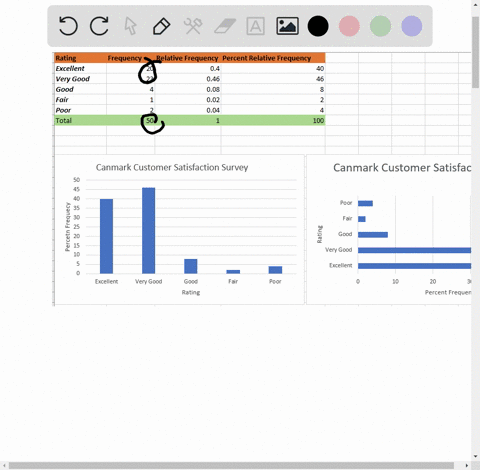Pick the pink ink color
The width and height of the screenshot is (480, 470).
coord(349,26)
